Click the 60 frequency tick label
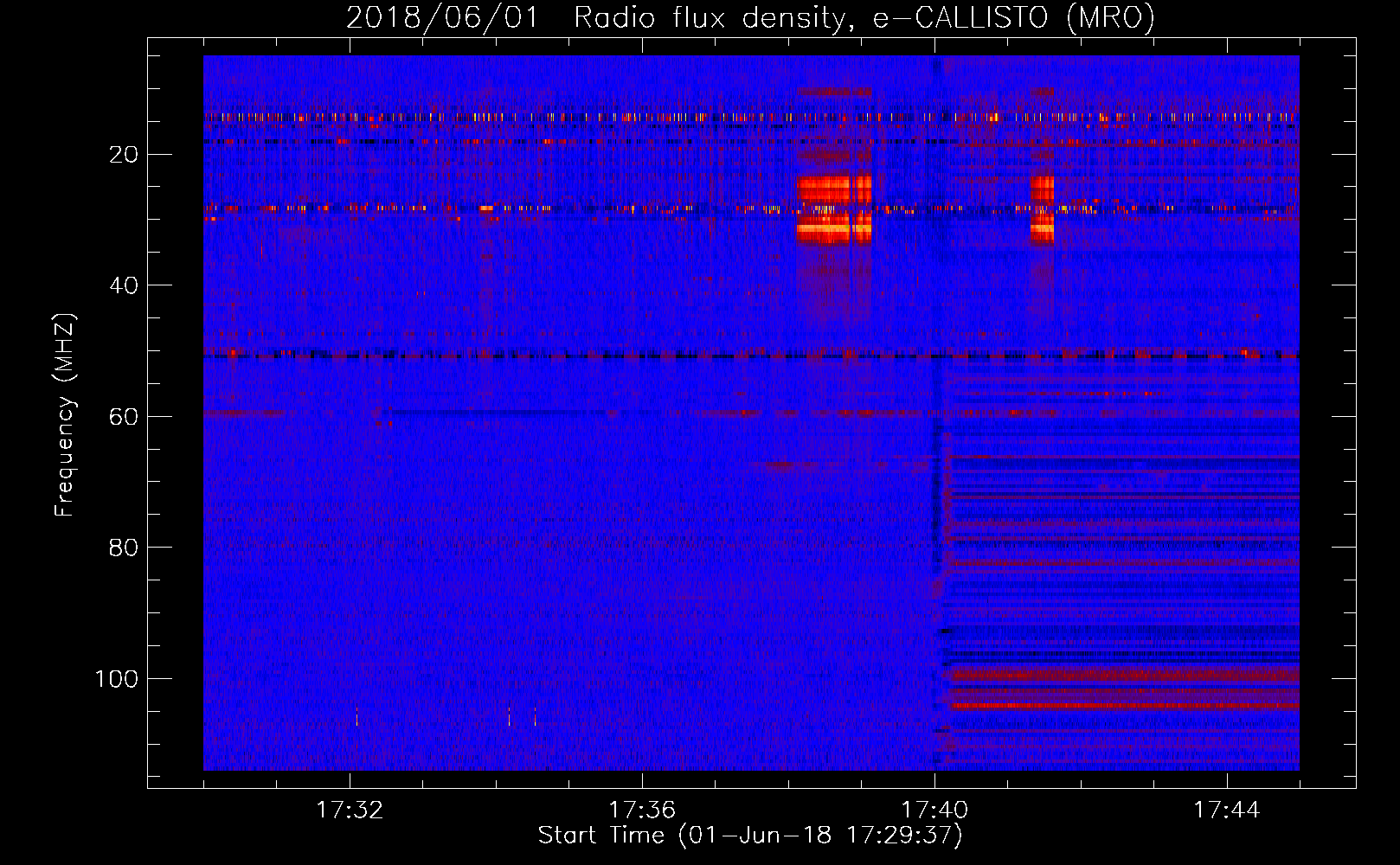 pos(124,417)
